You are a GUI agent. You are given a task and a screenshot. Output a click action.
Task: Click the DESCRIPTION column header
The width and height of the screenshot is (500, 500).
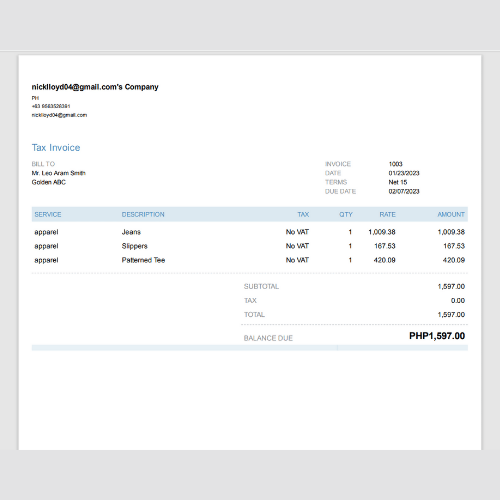click(x=143, y=214)
